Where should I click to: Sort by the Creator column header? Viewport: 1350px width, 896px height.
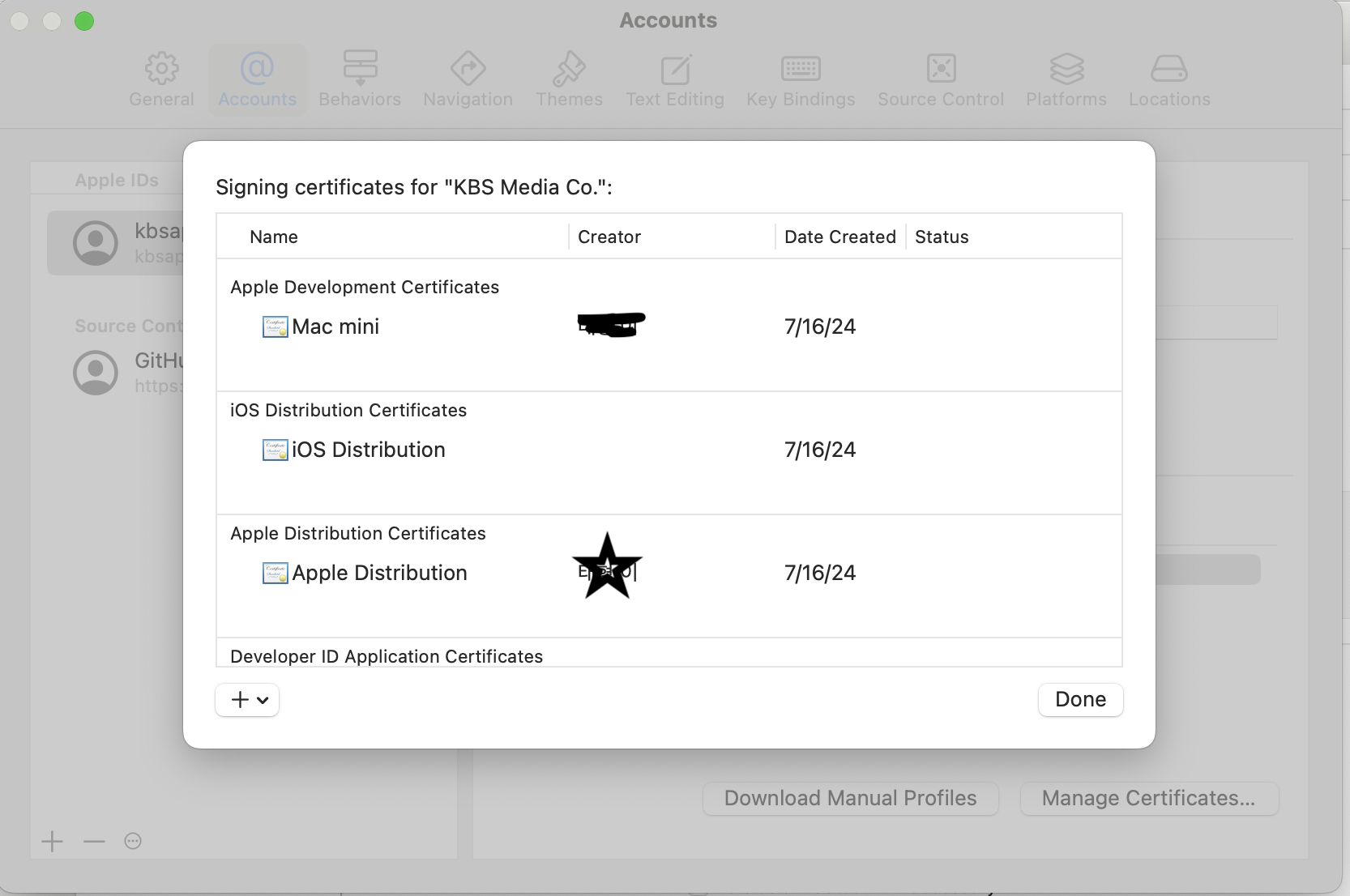[609, 237]
